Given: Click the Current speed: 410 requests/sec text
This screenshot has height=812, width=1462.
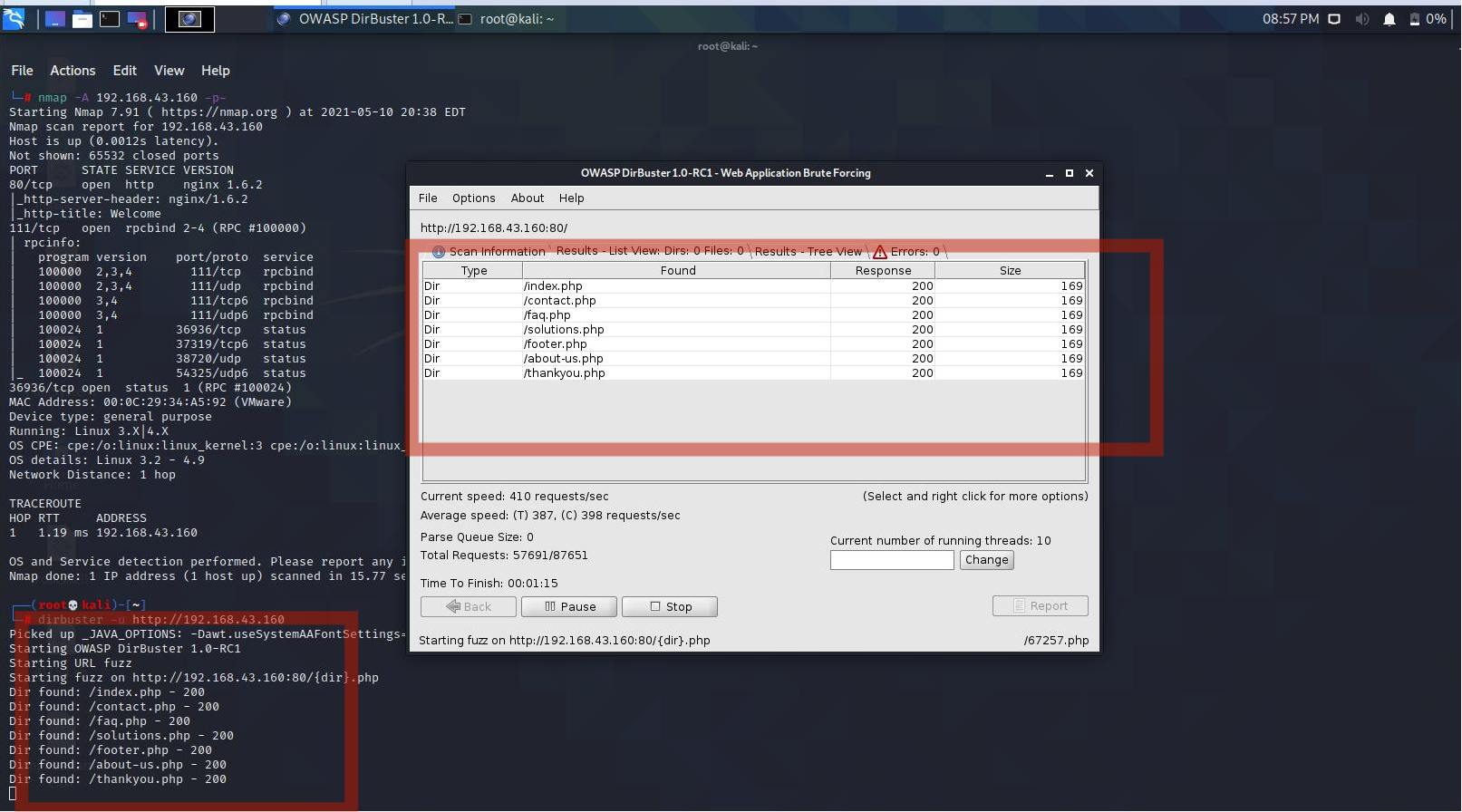Looking at the screenshot, I should pos(515,497).
